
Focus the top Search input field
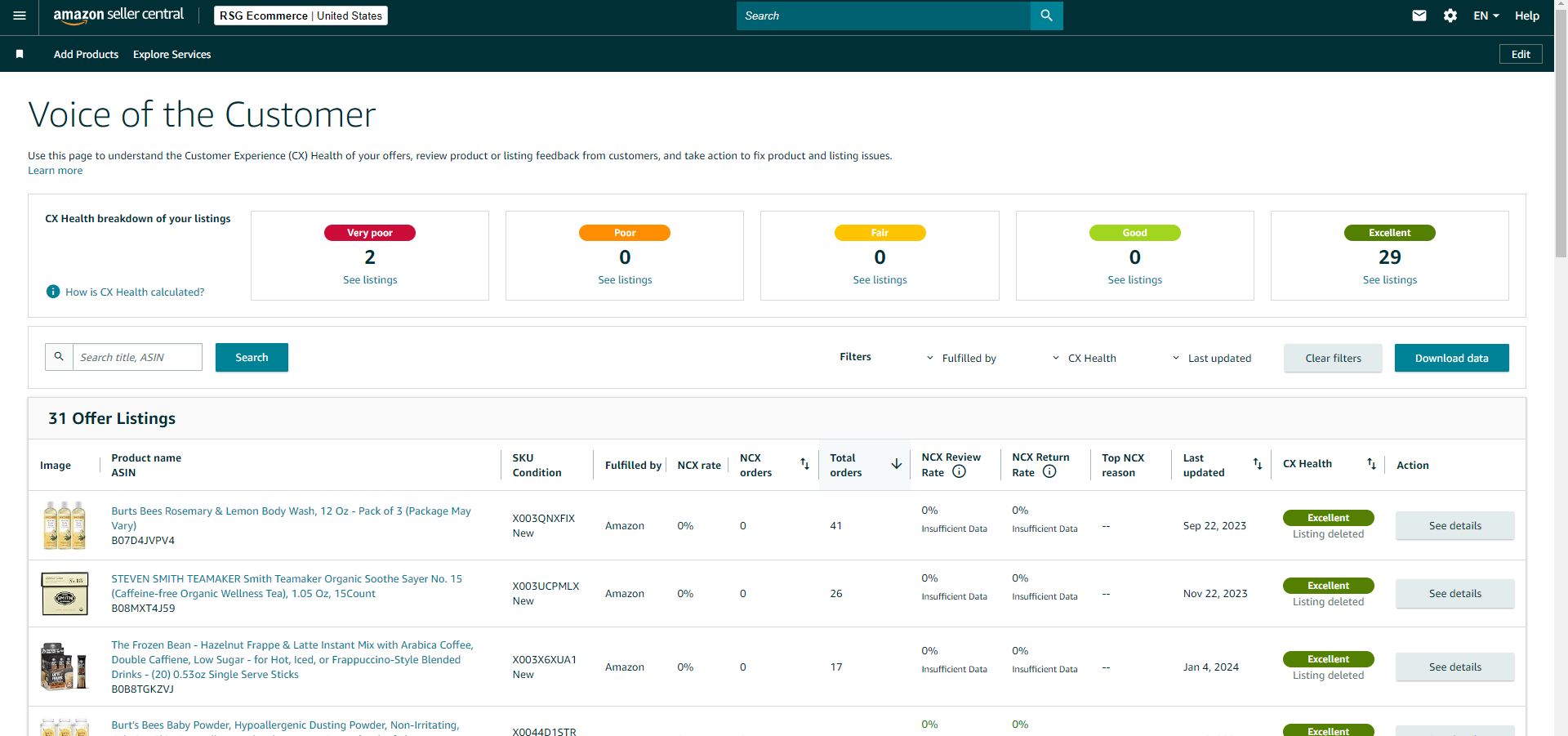[884, 16]
